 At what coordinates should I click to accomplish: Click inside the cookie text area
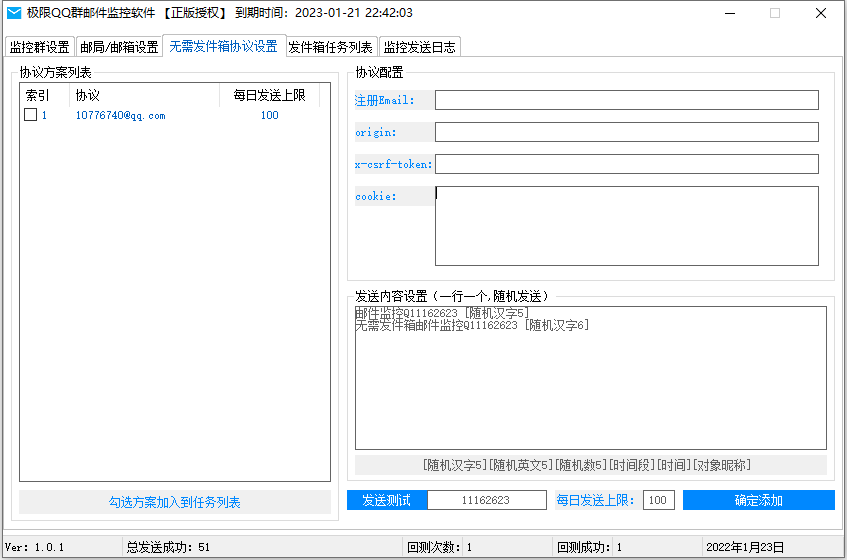click(627, 226)
